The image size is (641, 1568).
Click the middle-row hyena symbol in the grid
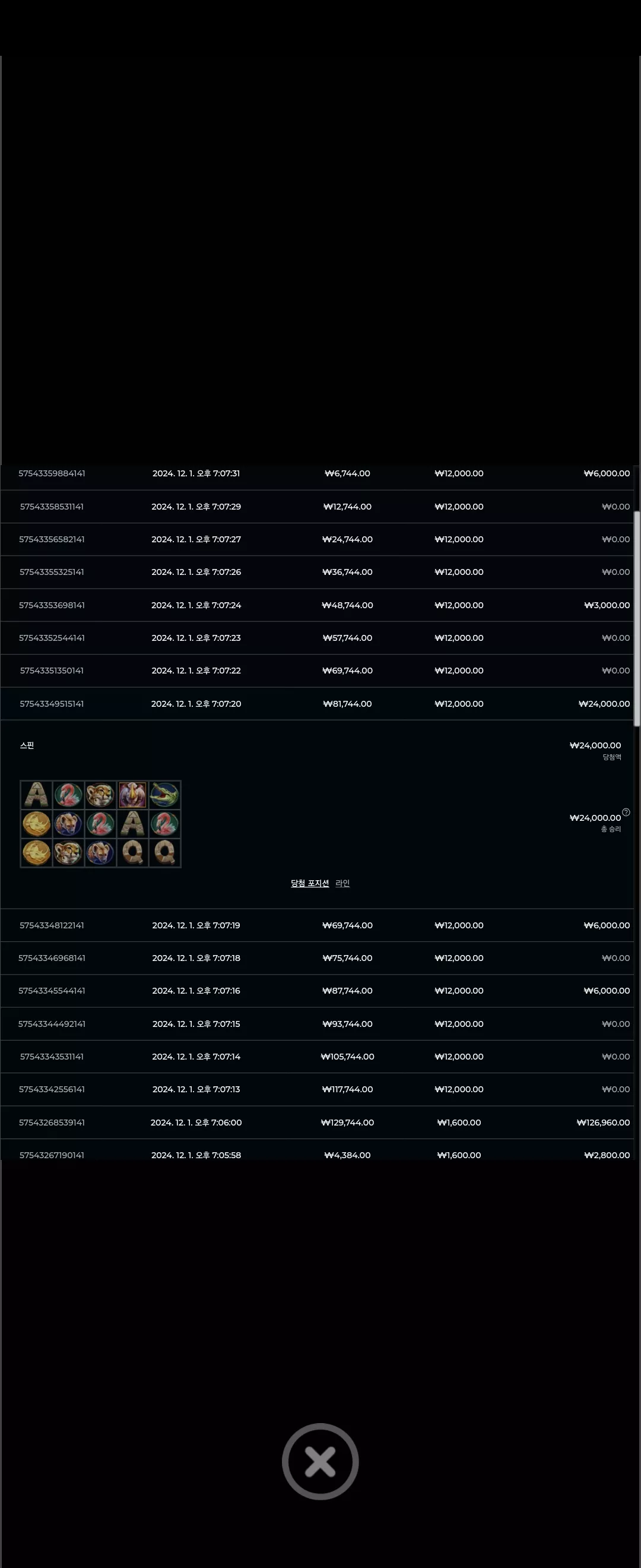click(68, 824)
